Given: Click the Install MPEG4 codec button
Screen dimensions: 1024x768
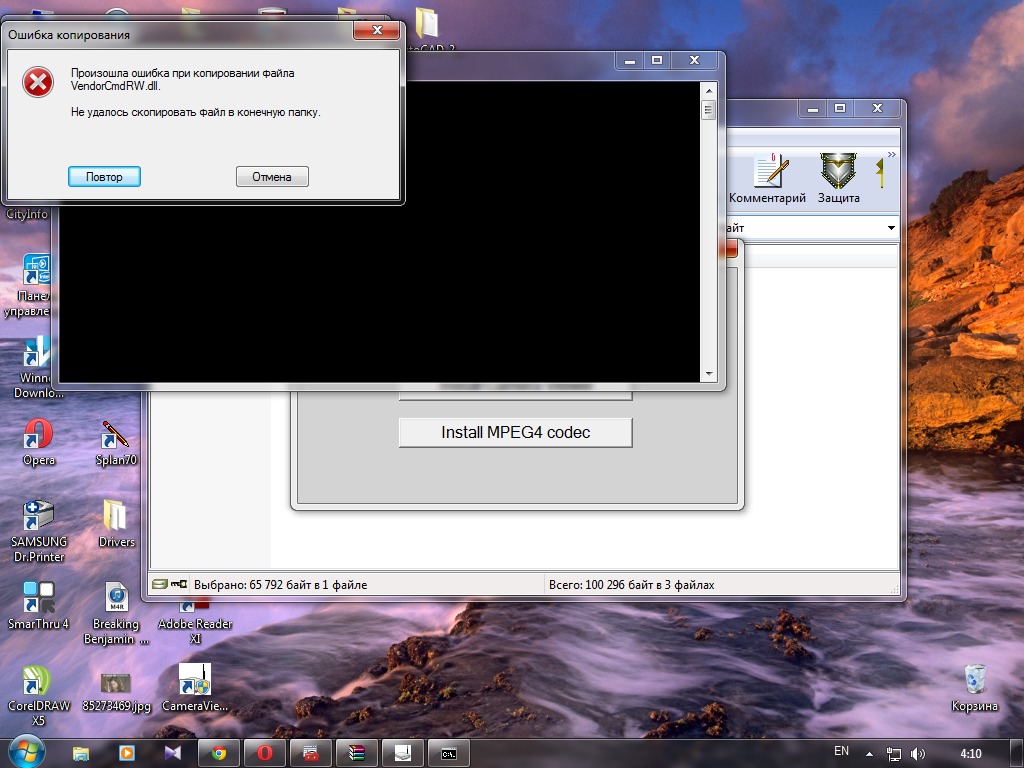Looking at the screenshot, I should click(x=515, y=432).
